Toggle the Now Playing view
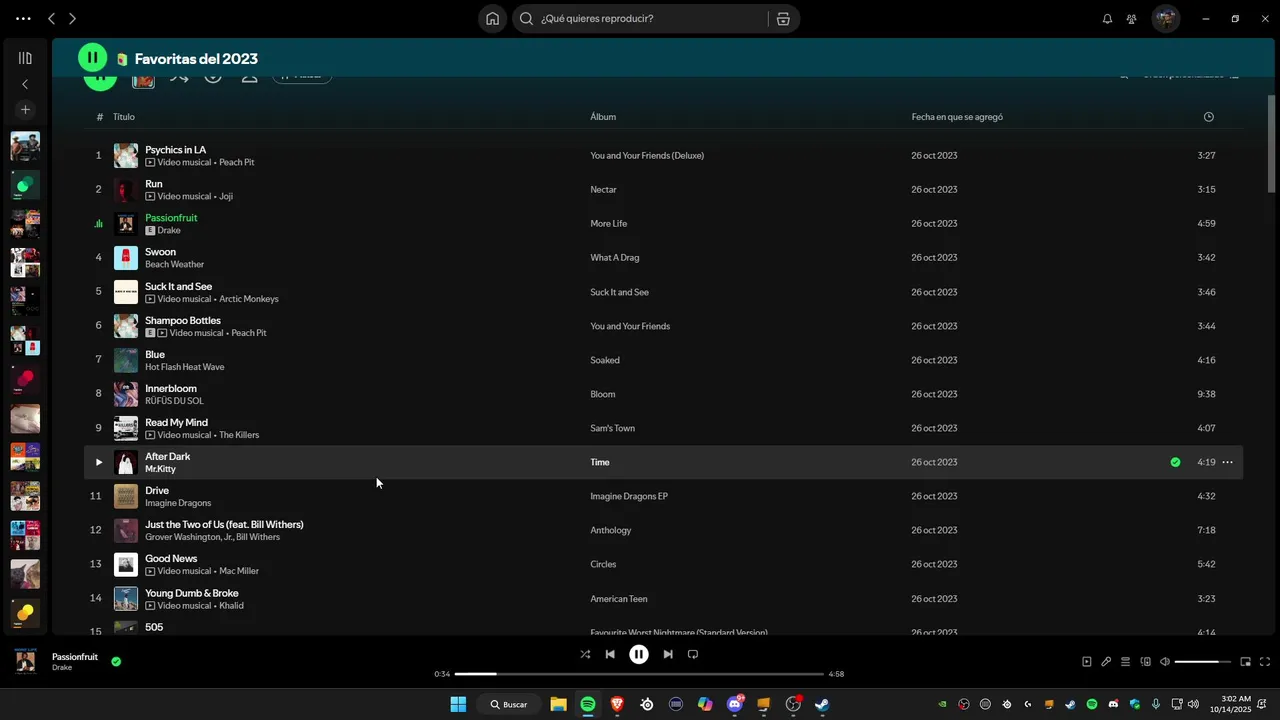 1087,661
